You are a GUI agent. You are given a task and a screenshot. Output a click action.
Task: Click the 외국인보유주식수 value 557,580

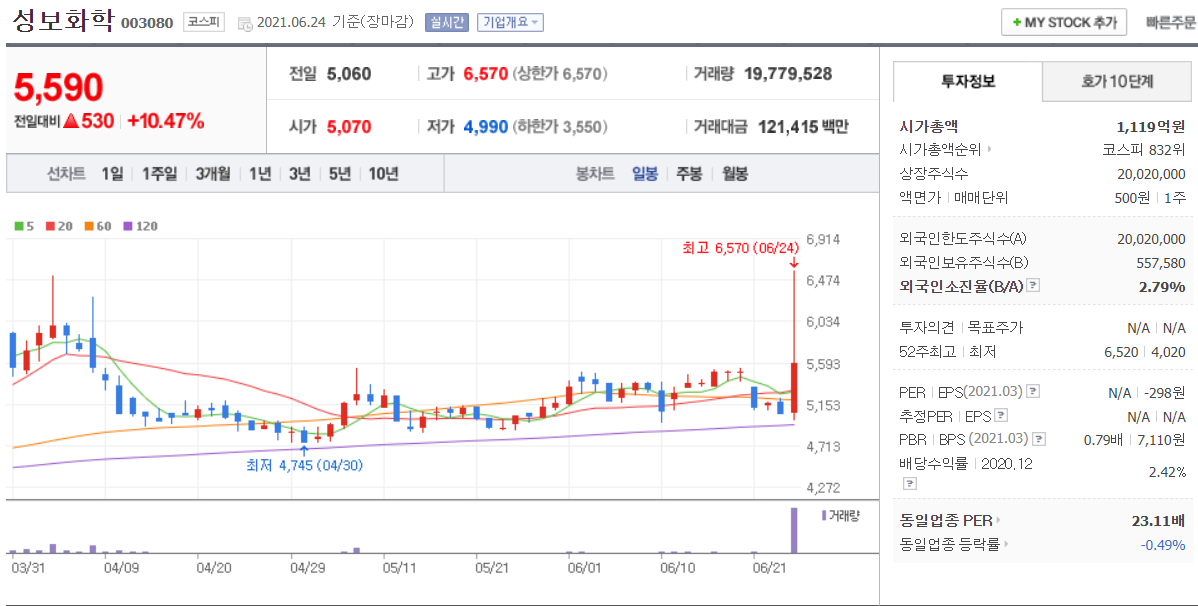pyautogui.click(x=1161, y=263)
